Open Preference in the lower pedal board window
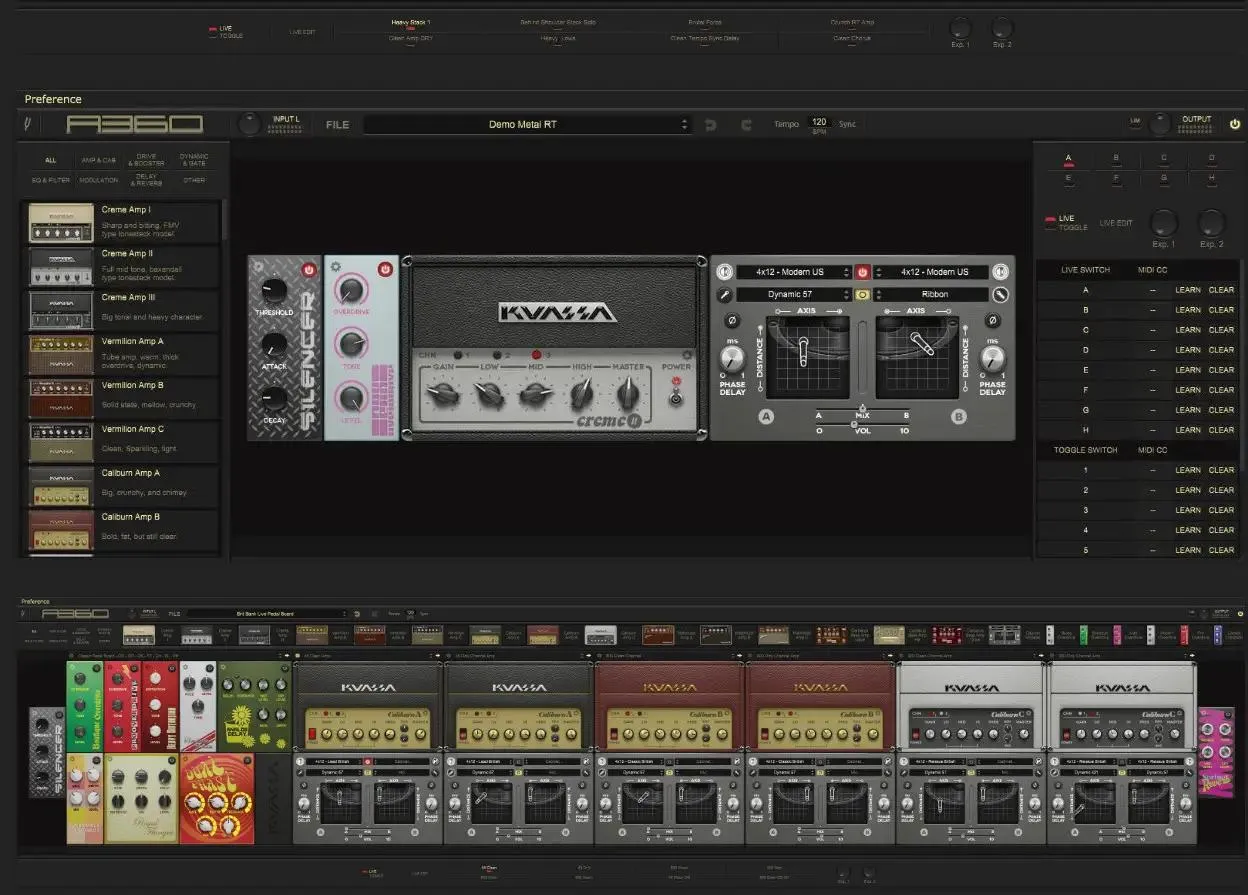Image resolution: width=1248 pixels, height=895 pixels. 35,602
